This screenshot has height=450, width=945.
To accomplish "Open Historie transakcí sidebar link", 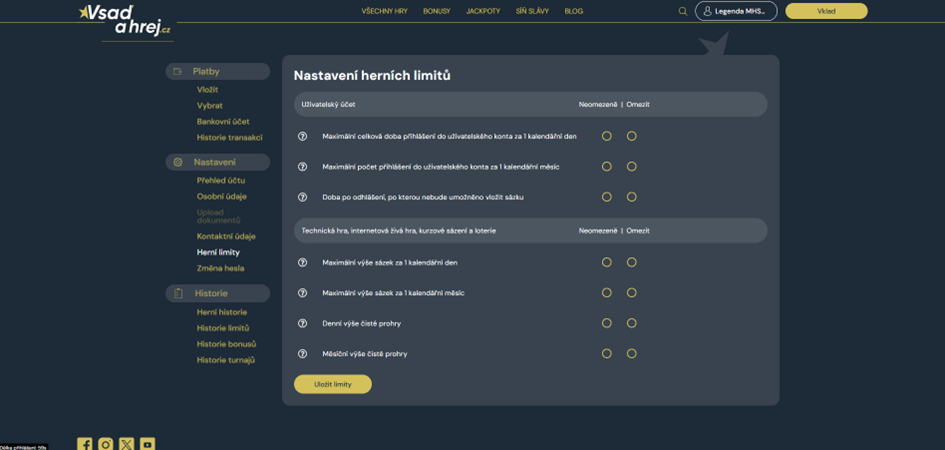I will pyautogui.click(x=230, y=137).
